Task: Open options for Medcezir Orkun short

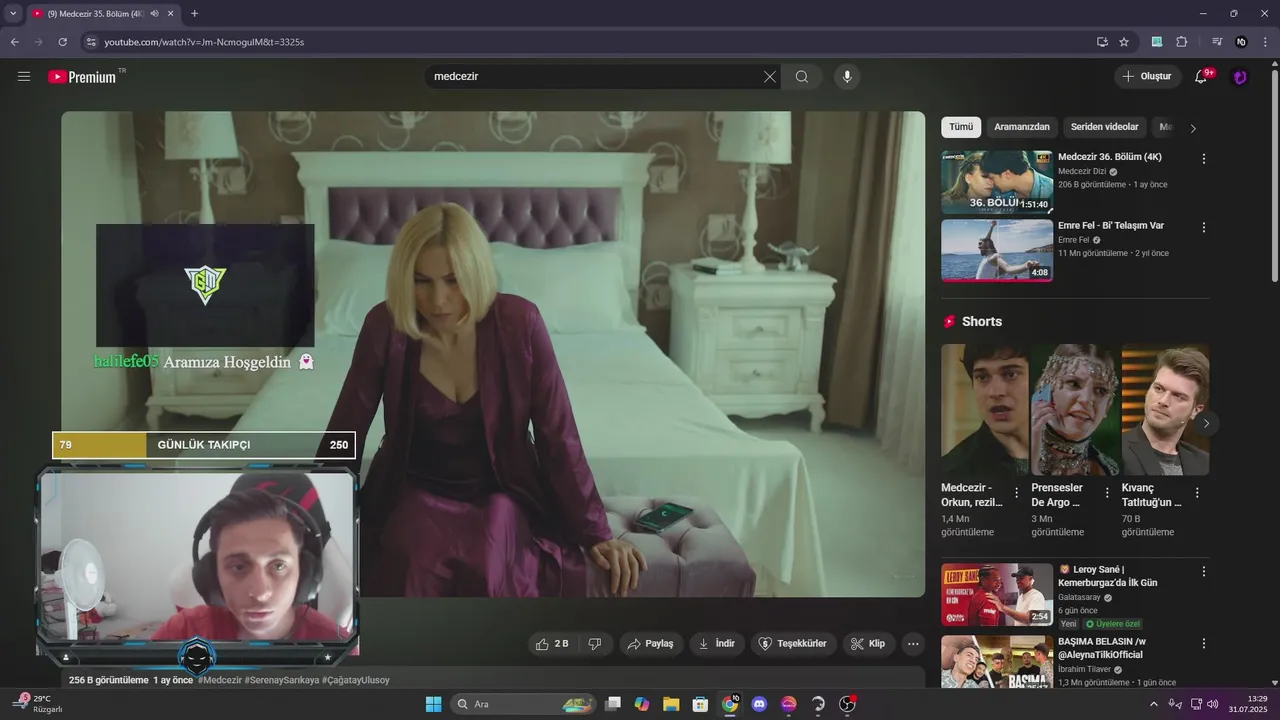Action: 1017,493
